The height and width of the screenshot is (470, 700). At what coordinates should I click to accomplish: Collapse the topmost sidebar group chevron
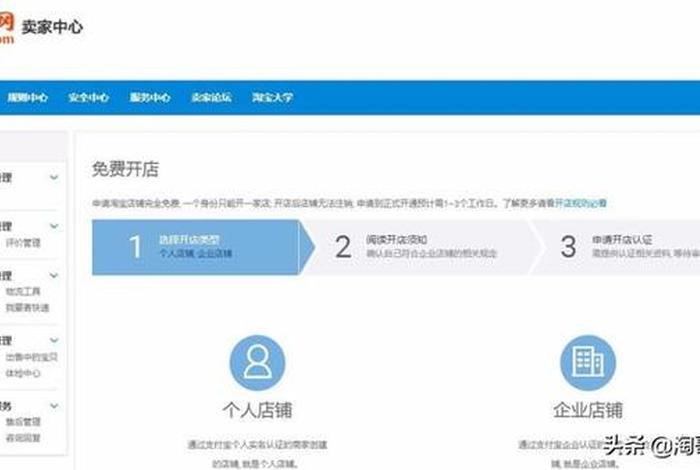pyautogui.click(x=54, y=177)
